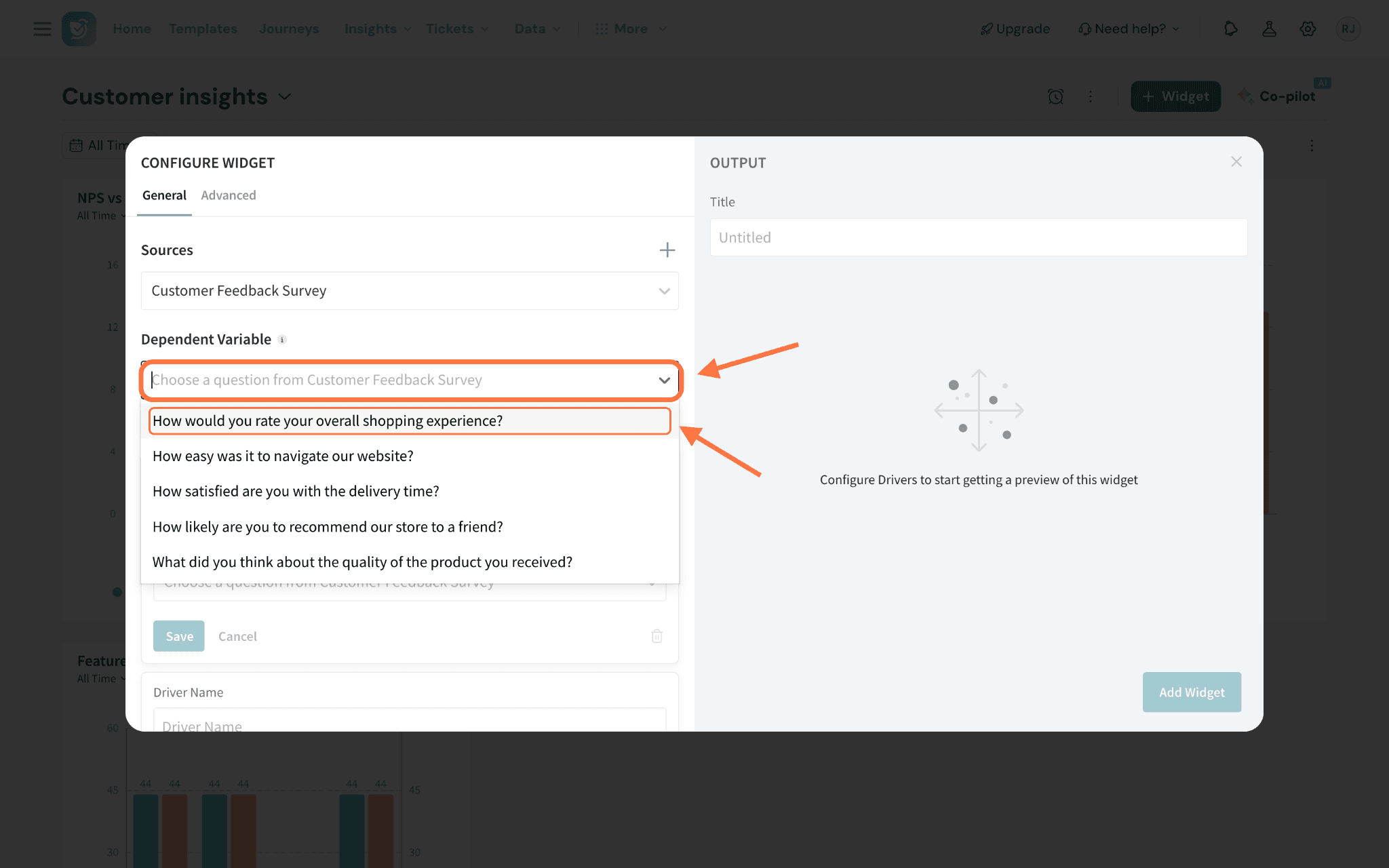
Task: Open Customer Feedback Survey source dropdown
Action: (410, 291)
